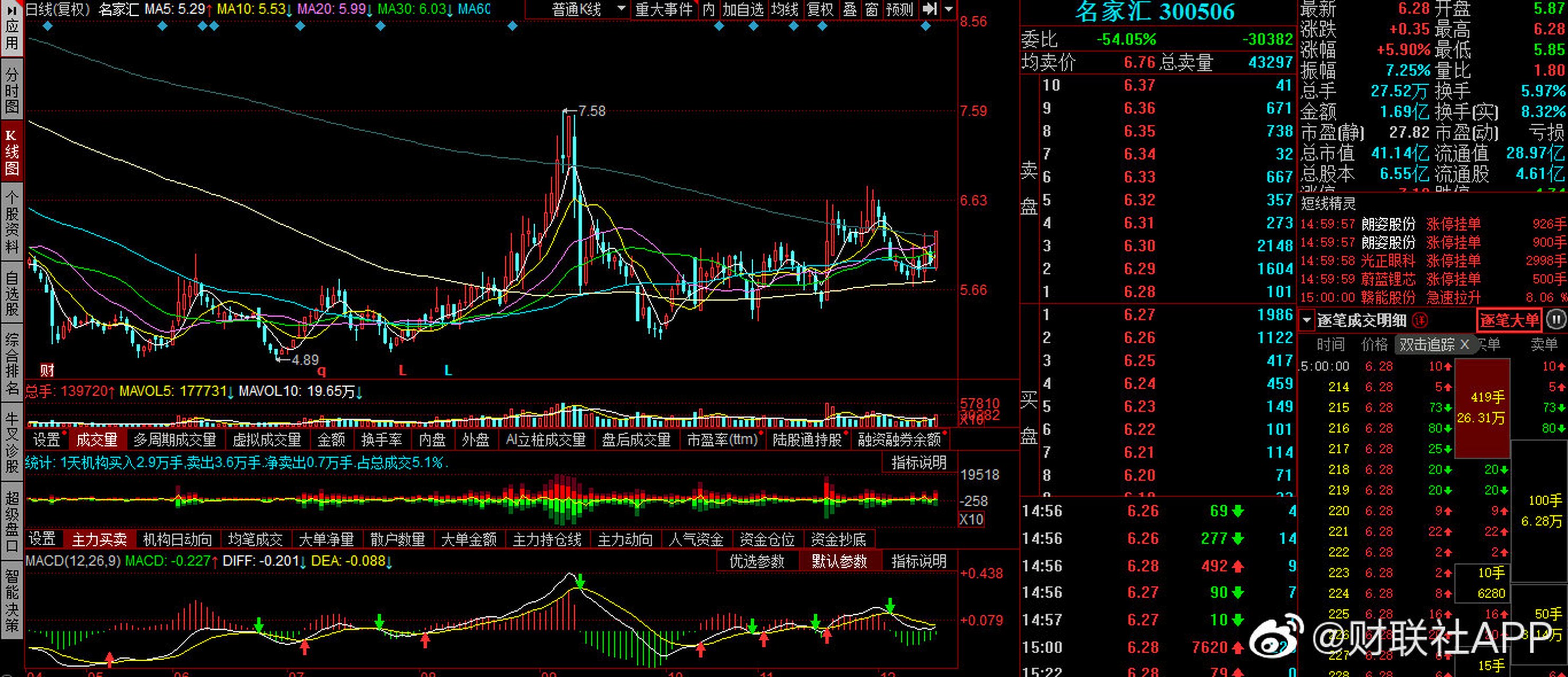Select the 陆股通持股 indicator tab

point(808,440)
